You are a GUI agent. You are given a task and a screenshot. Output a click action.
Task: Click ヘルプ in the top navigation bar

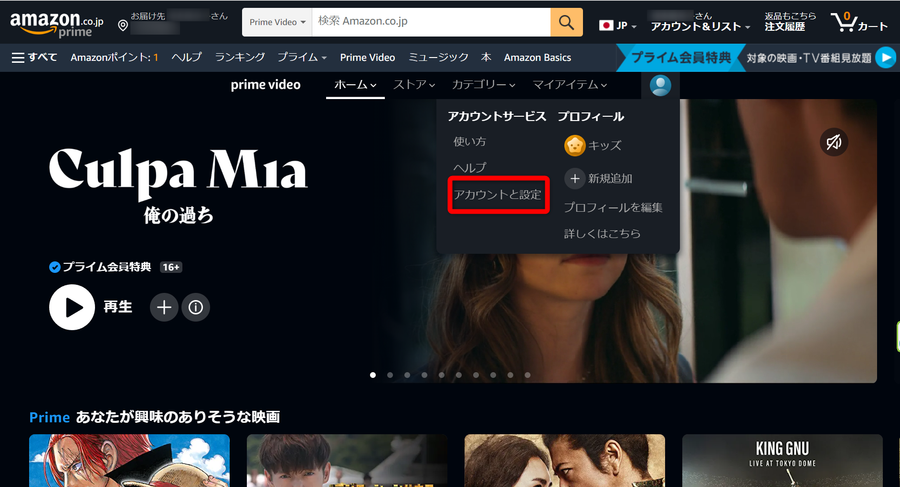coord(187,57)
